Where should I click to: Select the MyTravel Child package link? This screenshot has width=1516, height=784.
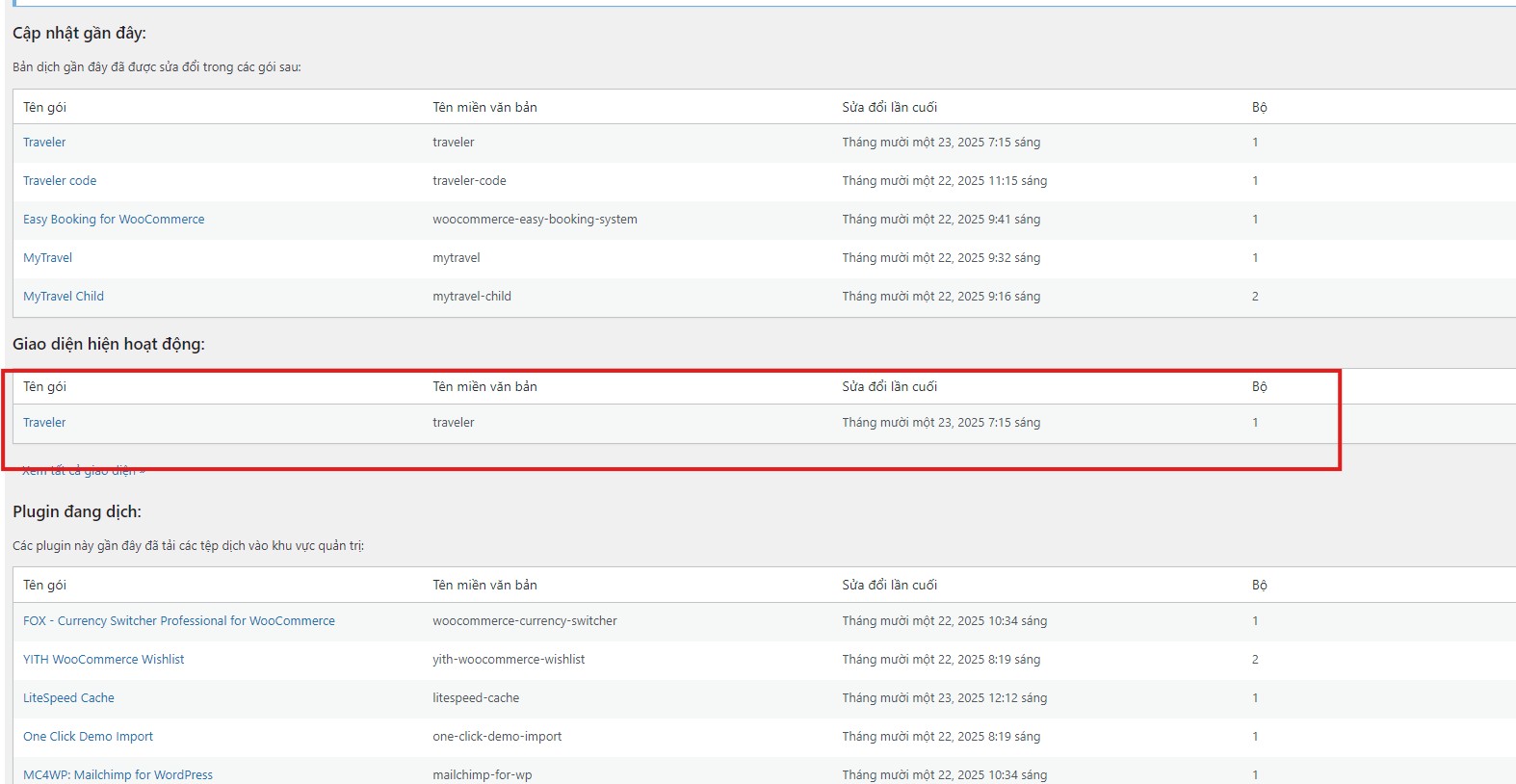[64, 297]
